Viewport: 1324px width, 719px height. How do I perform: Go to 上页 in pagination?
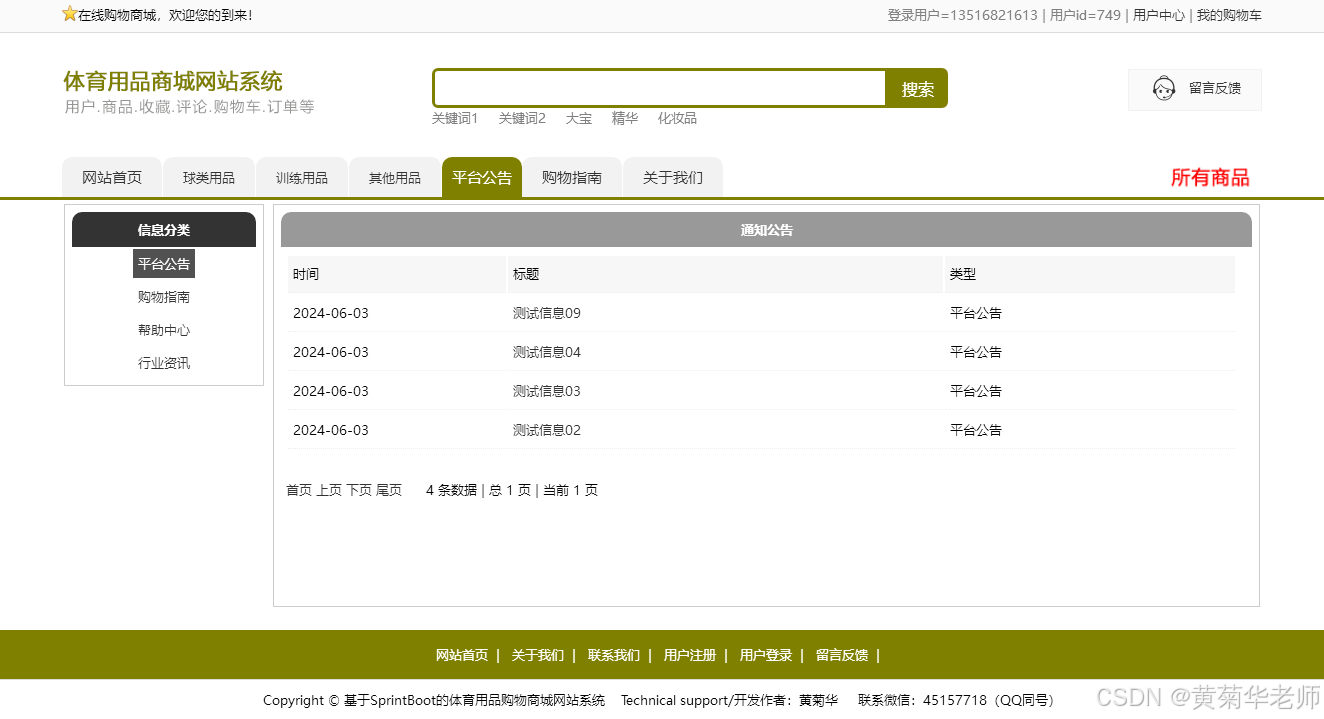pos(329,490)
